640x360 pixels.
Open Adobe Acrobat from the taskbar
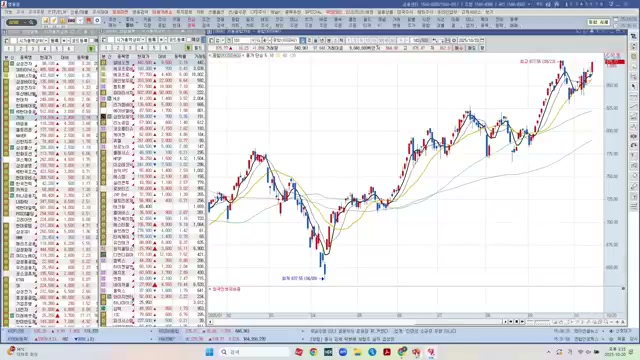click(x=387, y=352)
